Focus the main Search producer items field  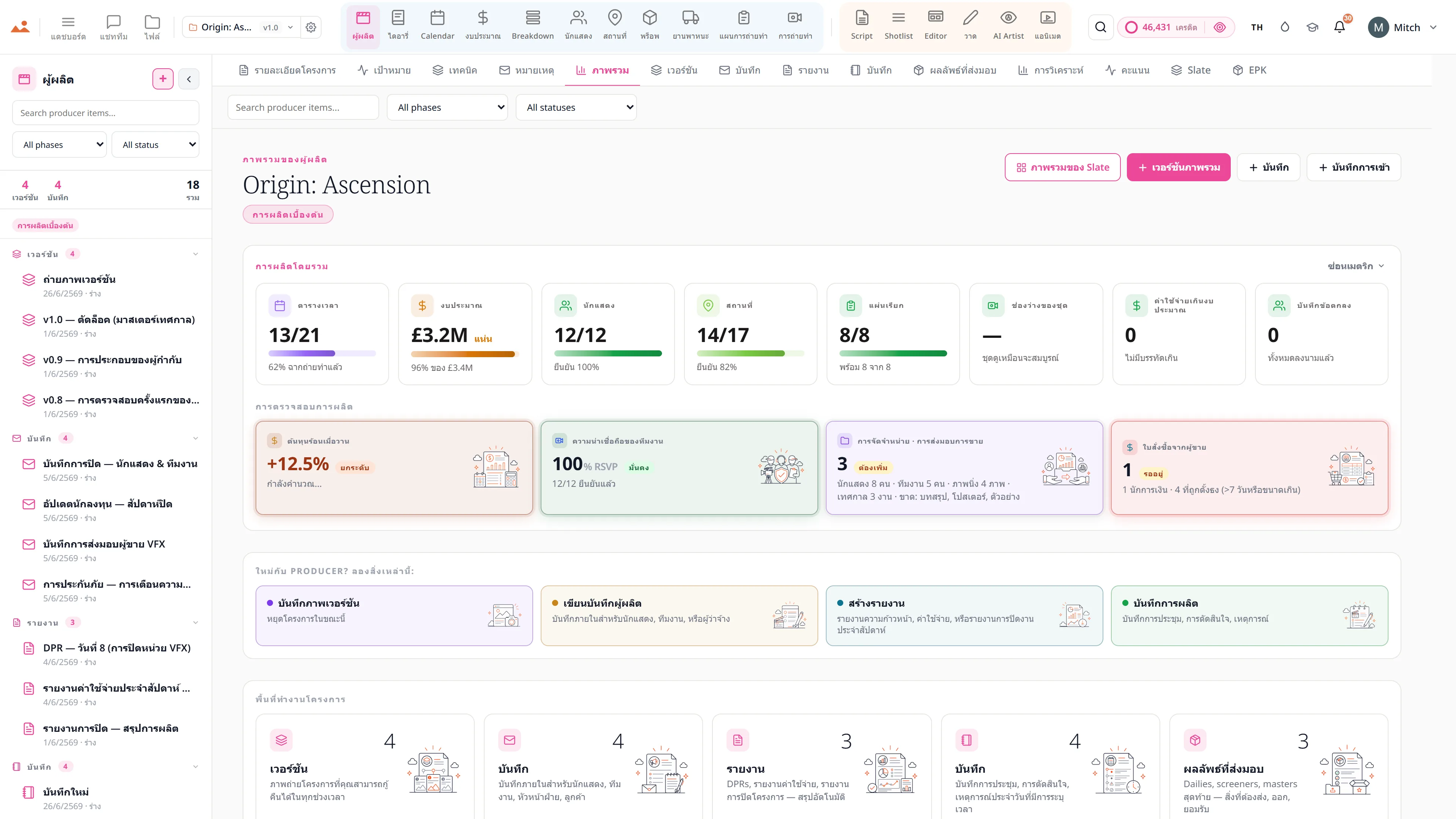(x=303, y=107)
